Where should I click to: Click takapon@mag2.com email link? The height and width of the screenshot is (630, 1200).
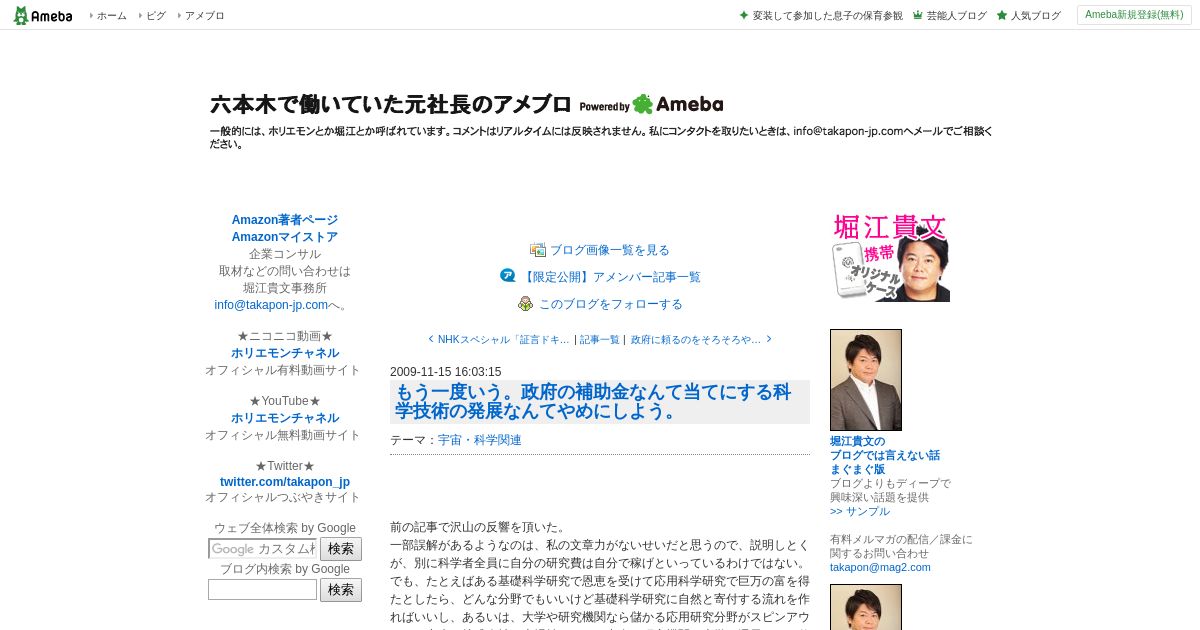tap(880, 567)
